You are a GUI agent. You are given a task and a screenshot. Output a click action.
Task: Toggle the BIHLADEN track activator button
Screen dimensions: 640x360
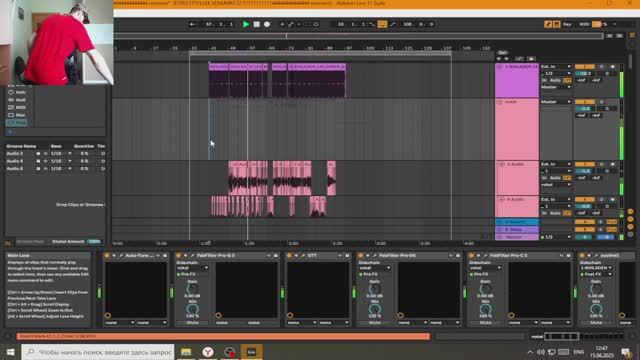click(585, 67)
